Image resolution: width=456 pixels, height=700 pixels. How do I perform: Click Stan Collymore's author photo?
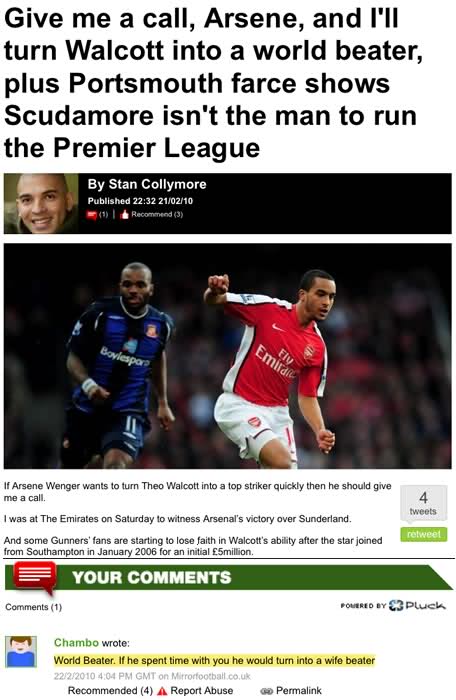tap(41, 204)
